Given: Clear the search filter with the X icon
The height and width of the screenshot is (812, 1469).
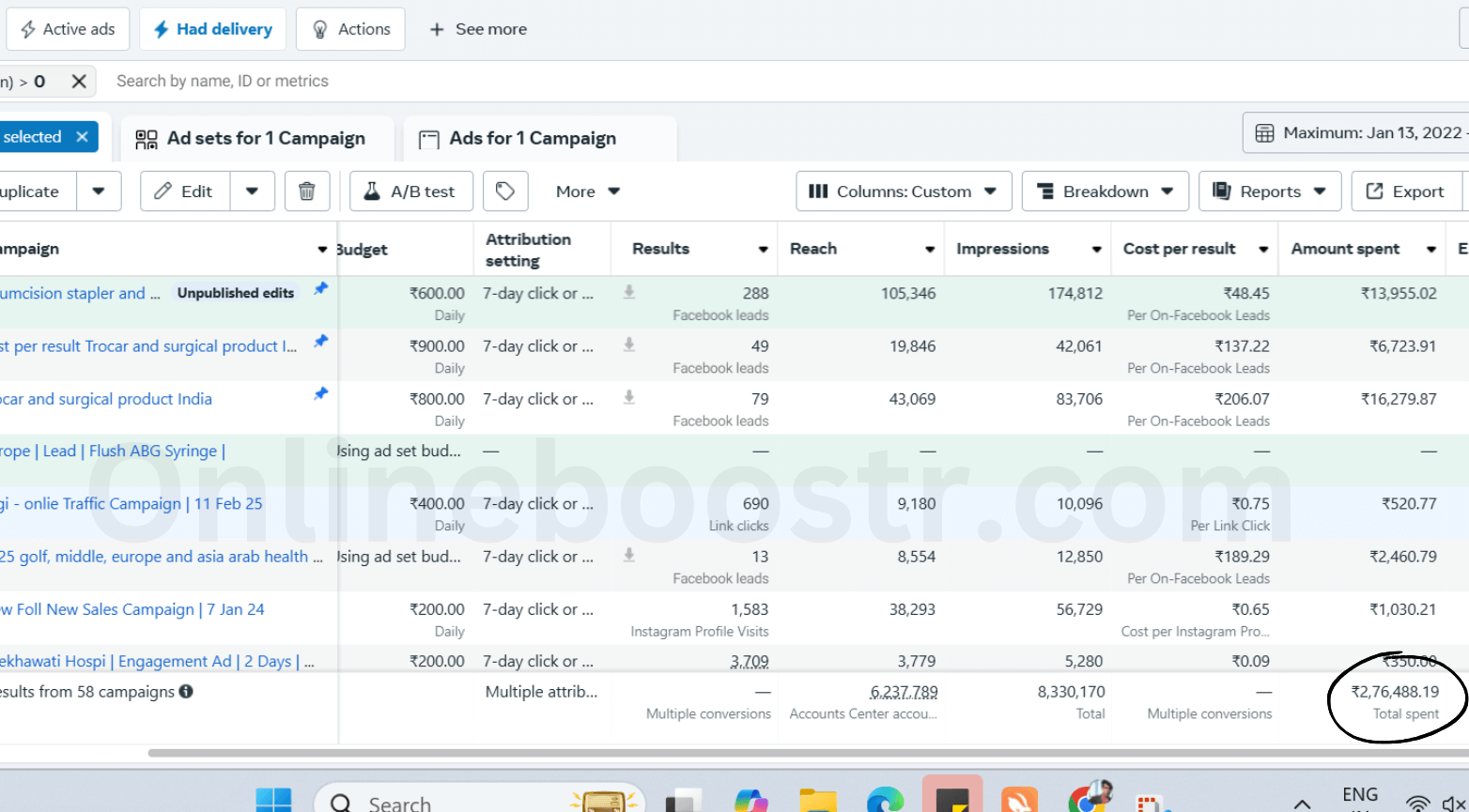Looking at the screenshot, I should 79,82.
